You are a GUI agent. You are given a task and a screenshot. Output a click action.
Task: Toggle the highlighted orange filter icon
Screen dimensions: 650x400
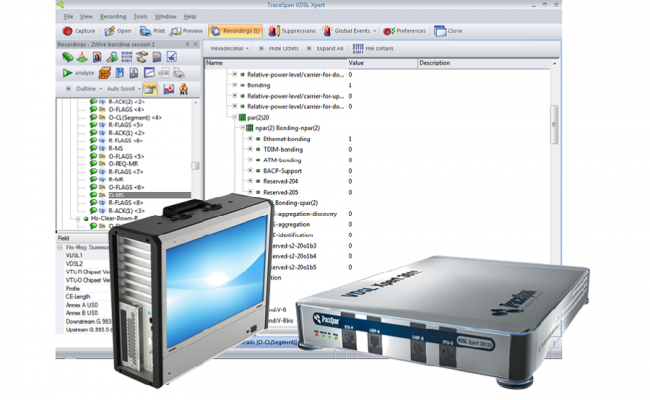pos(150,89)
